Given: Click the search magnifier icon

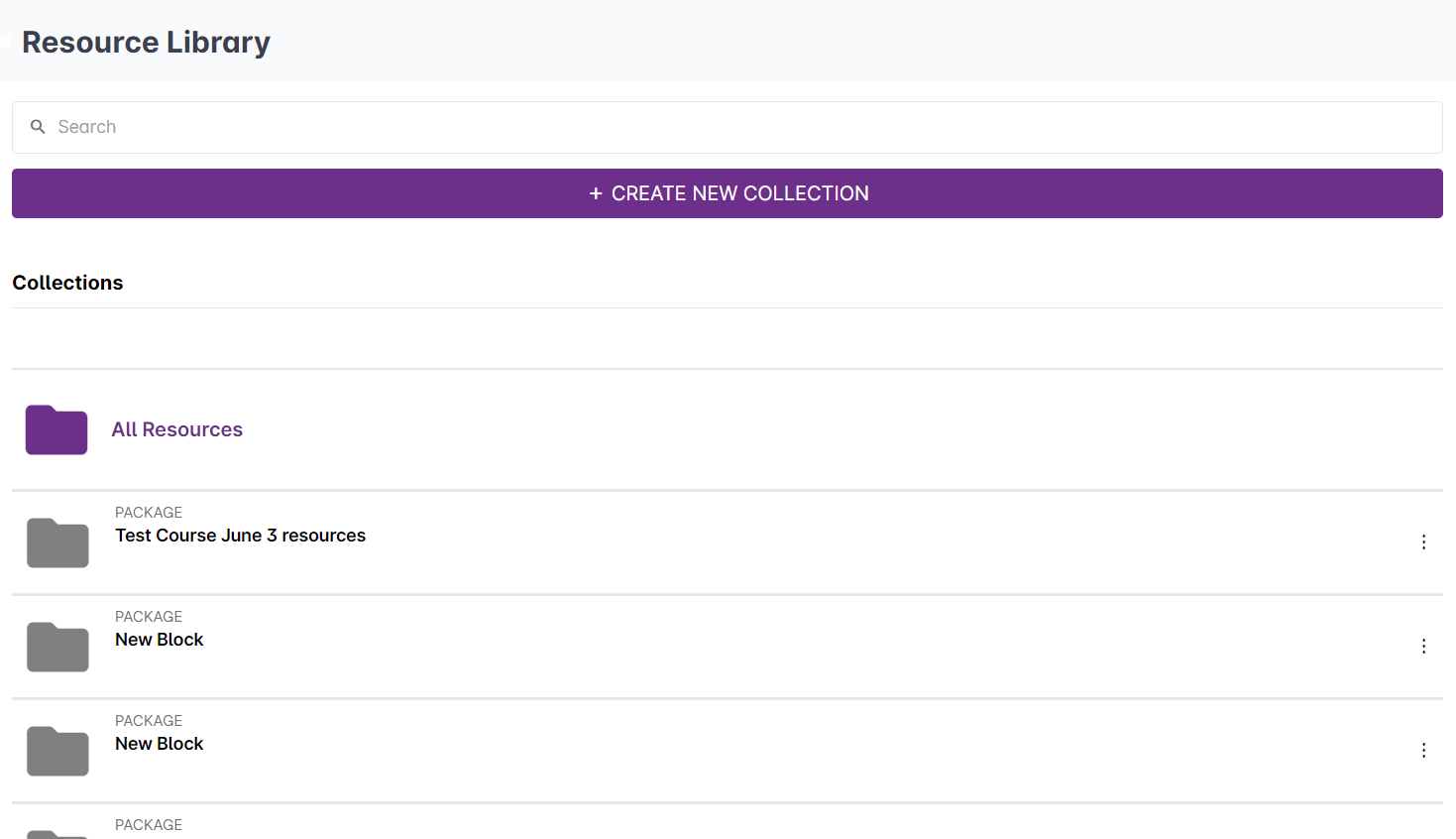Looking at the screenshot, I should (38, 127).
